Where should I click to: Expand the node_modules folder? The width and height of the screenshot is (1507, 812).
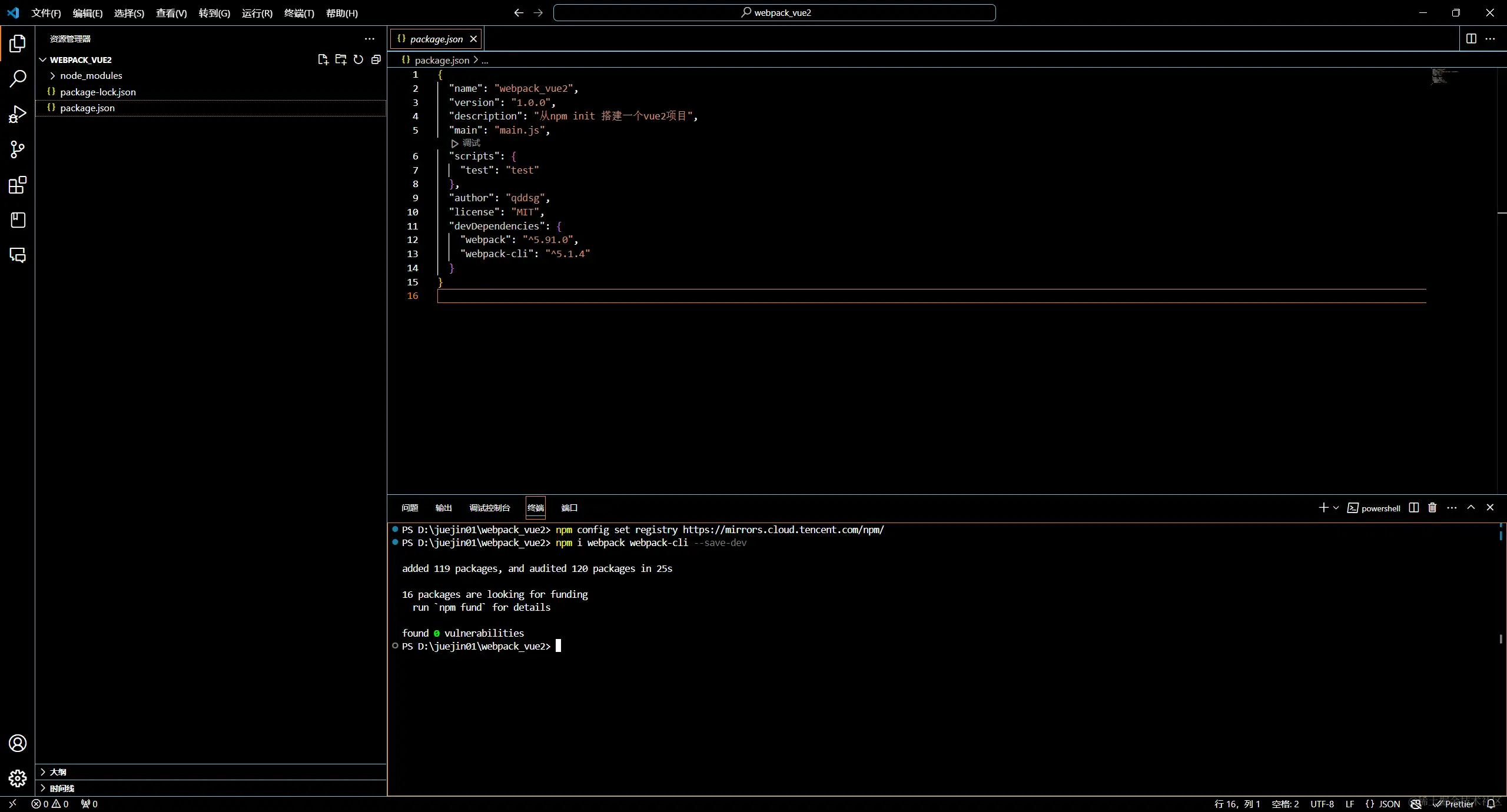tap(91, 76)
